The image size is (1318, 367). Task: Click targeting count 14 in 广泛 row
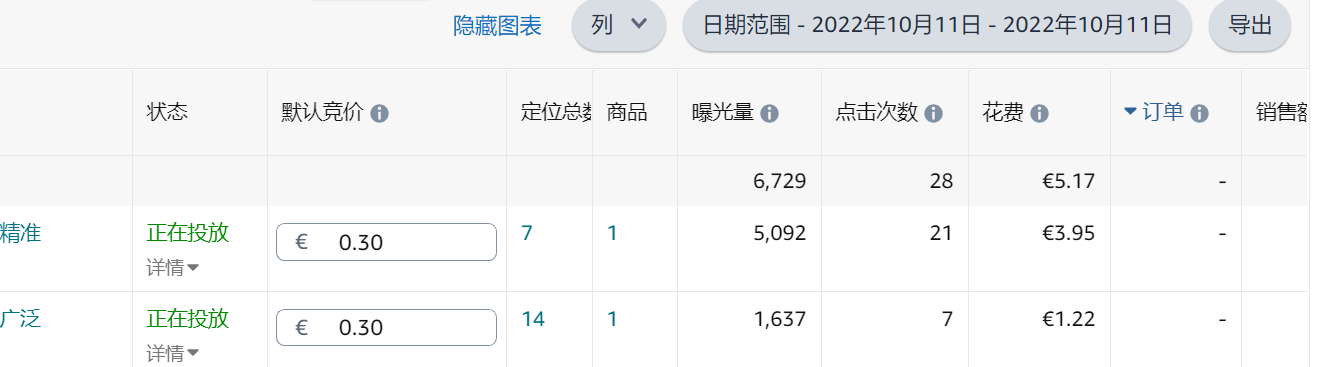533,319
